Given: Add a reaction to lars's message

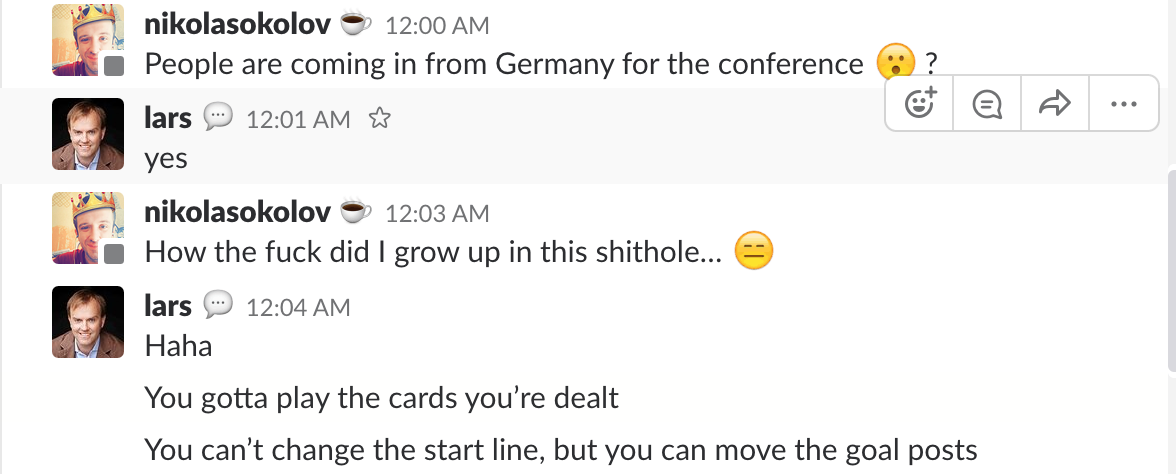Looking at the screenshot, I should coord(919,104).
